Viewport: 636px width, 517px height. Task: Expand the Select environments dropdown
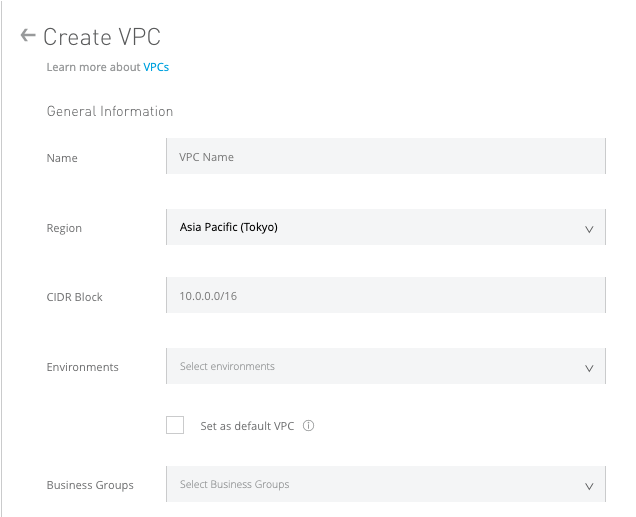(385, 366)
